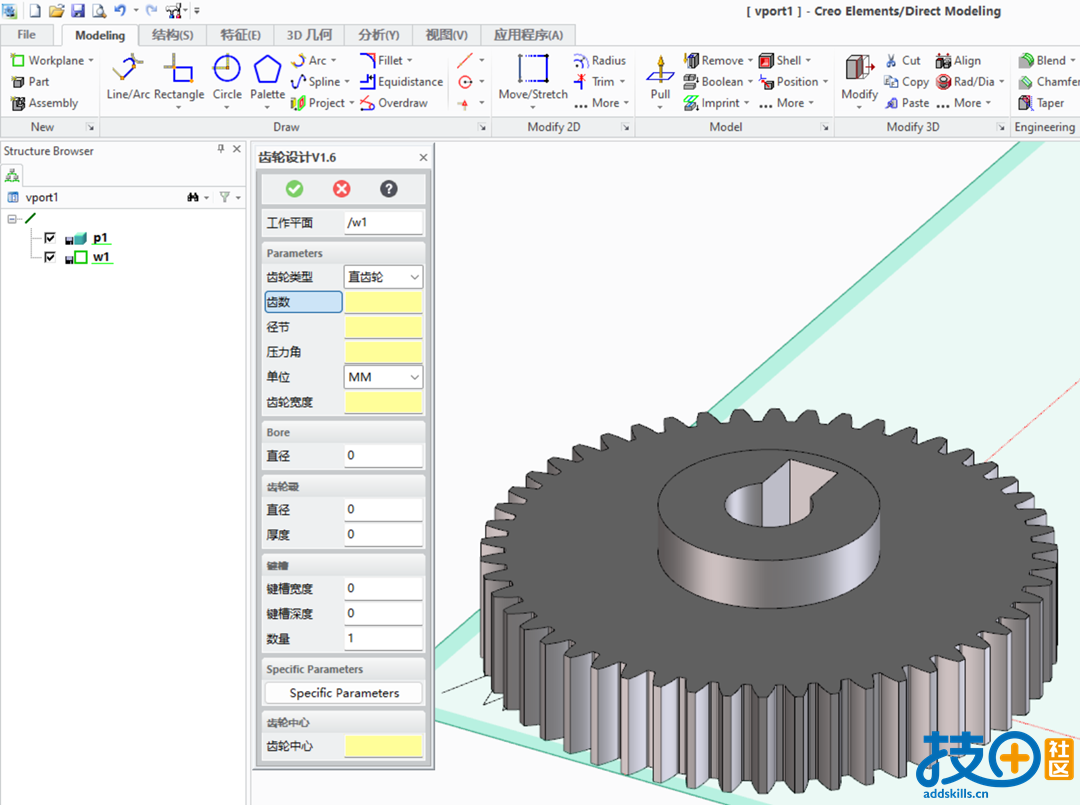Expand the Shell tool dropdown

pyautogui.click(x=808, y=61)
